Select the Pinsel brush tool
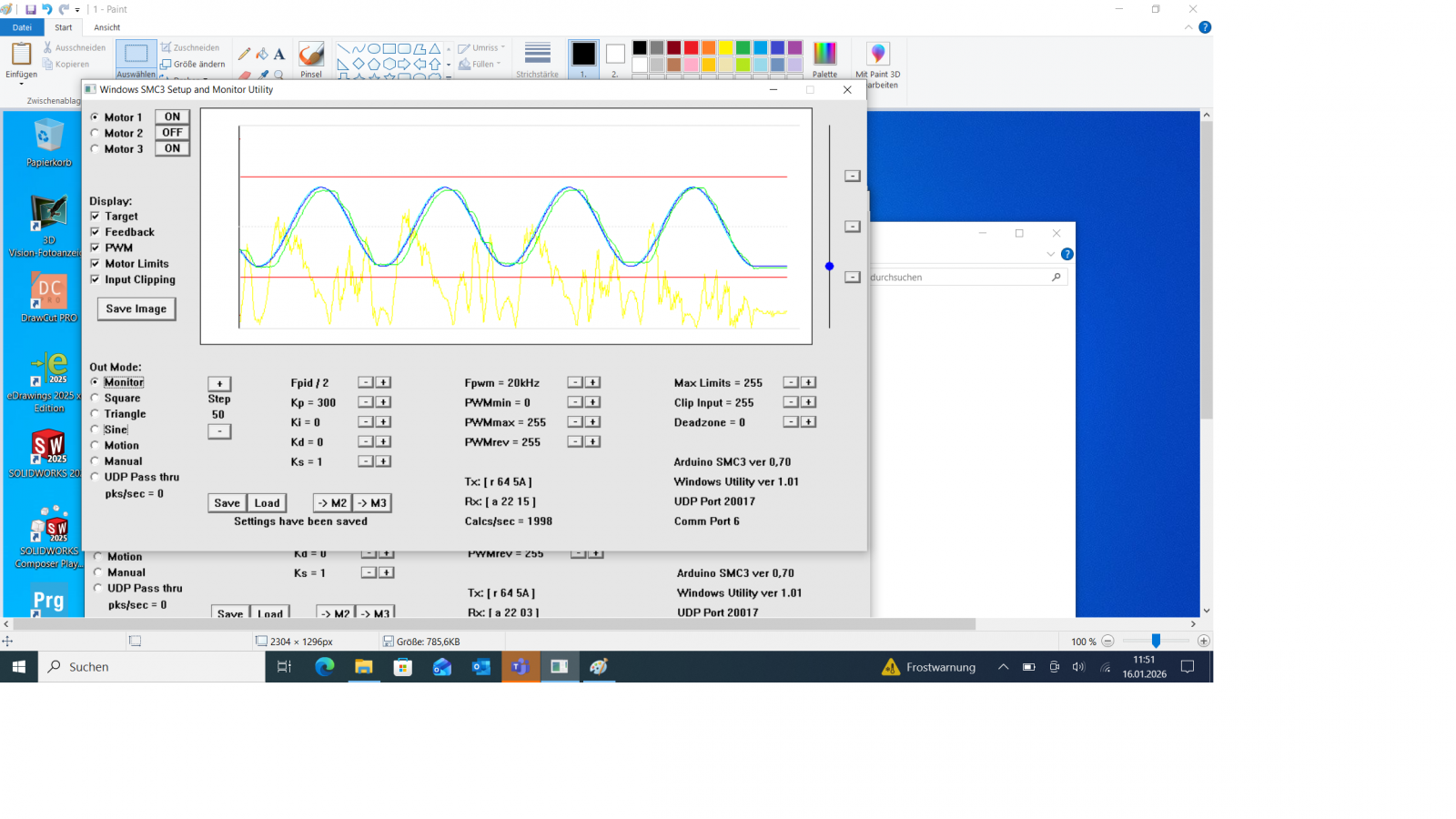 click(311, 57)
